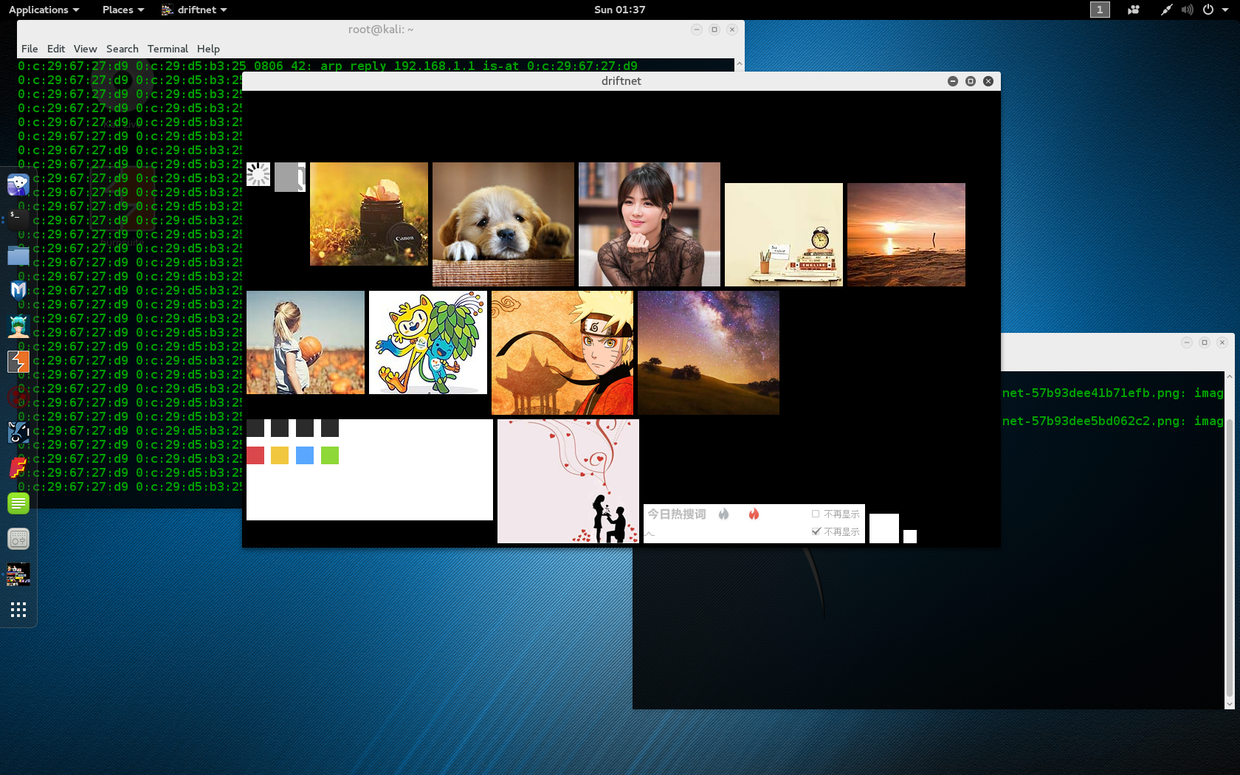Screen dimensions: 1240x775
Task: Open the network connection tray icon
Action: (x=1166, y=9)
